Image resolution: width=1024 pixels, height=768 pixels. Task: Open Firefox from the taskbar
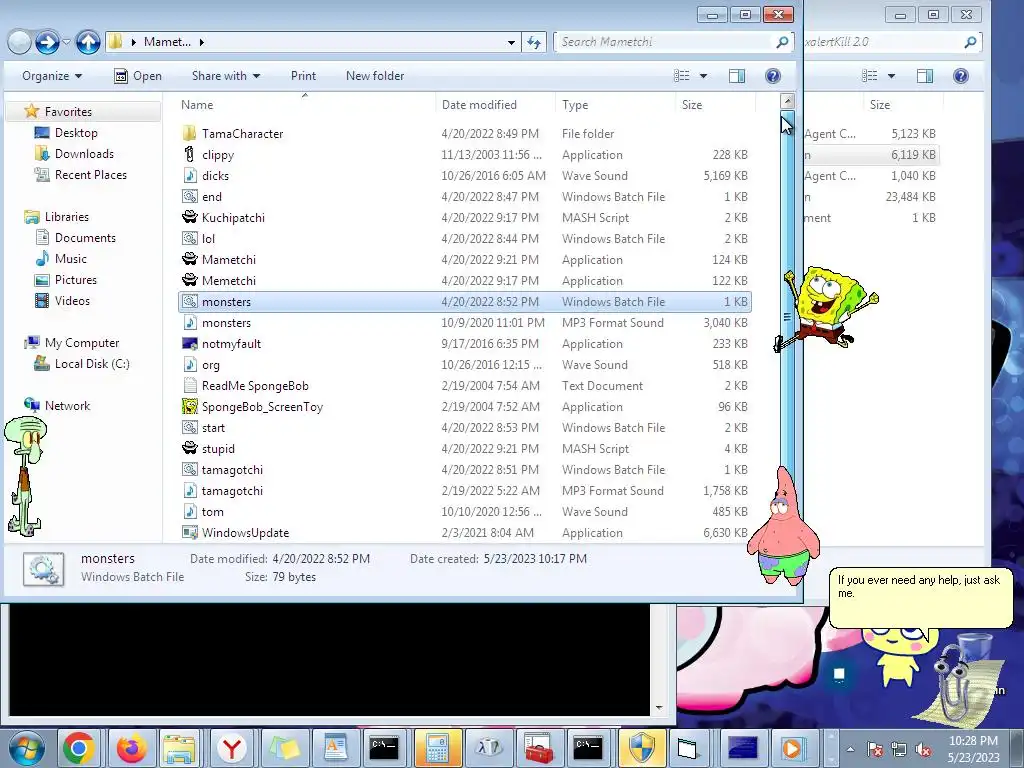pos(131,748)
